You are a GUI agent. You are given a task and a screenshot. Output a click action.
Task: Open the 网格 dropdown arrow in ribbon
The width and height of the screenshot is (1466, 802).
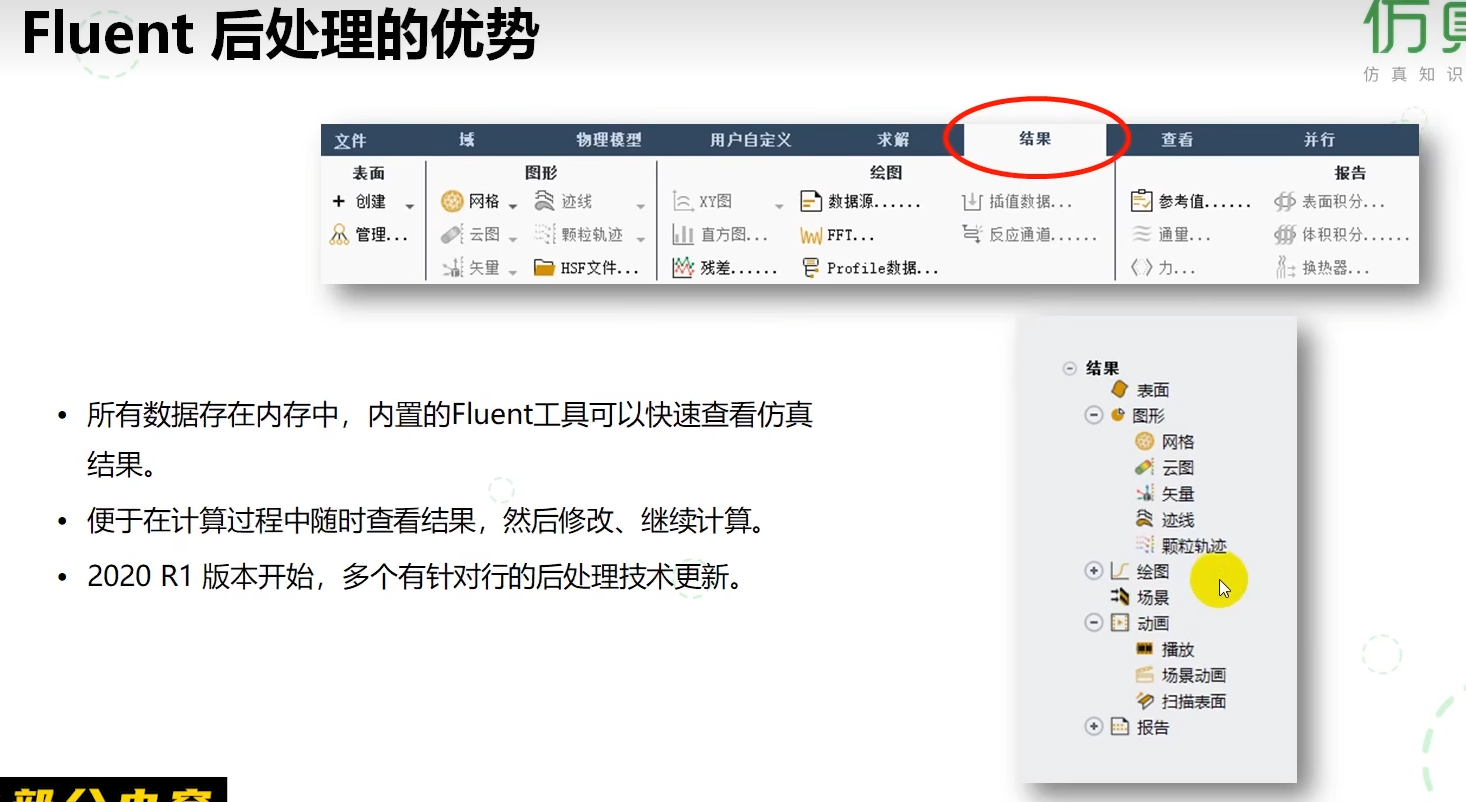coord(513,206)
